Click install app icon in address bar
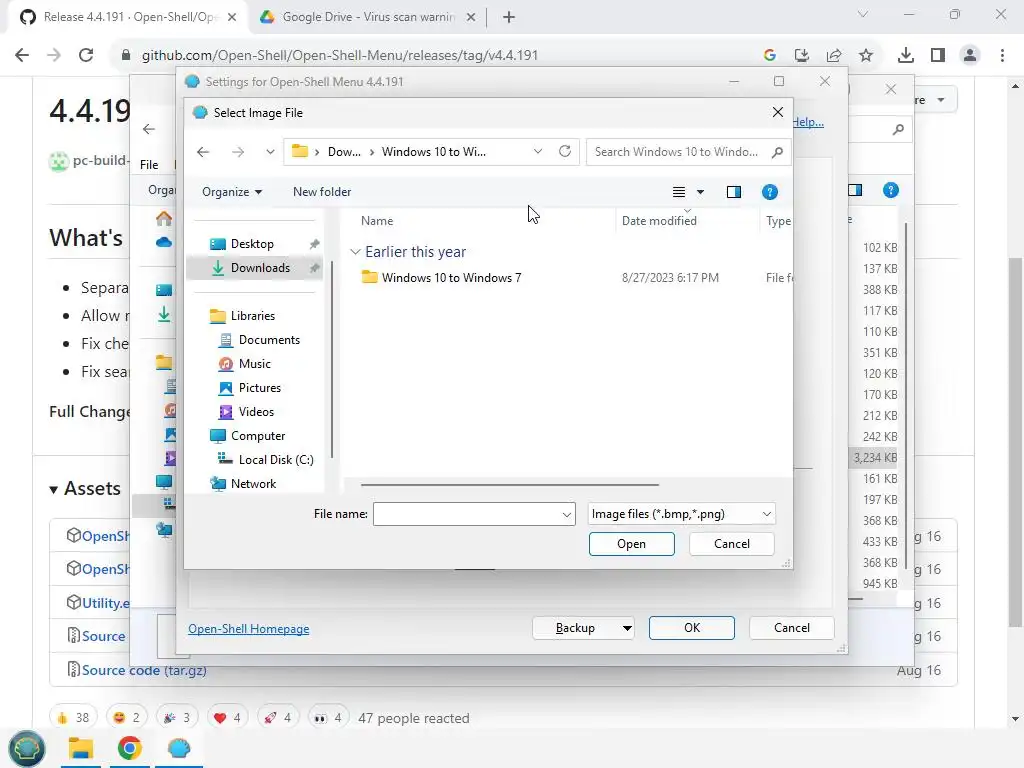Image resolution: width=1024 pixels, height=768 pixels. tap(801, 56)
